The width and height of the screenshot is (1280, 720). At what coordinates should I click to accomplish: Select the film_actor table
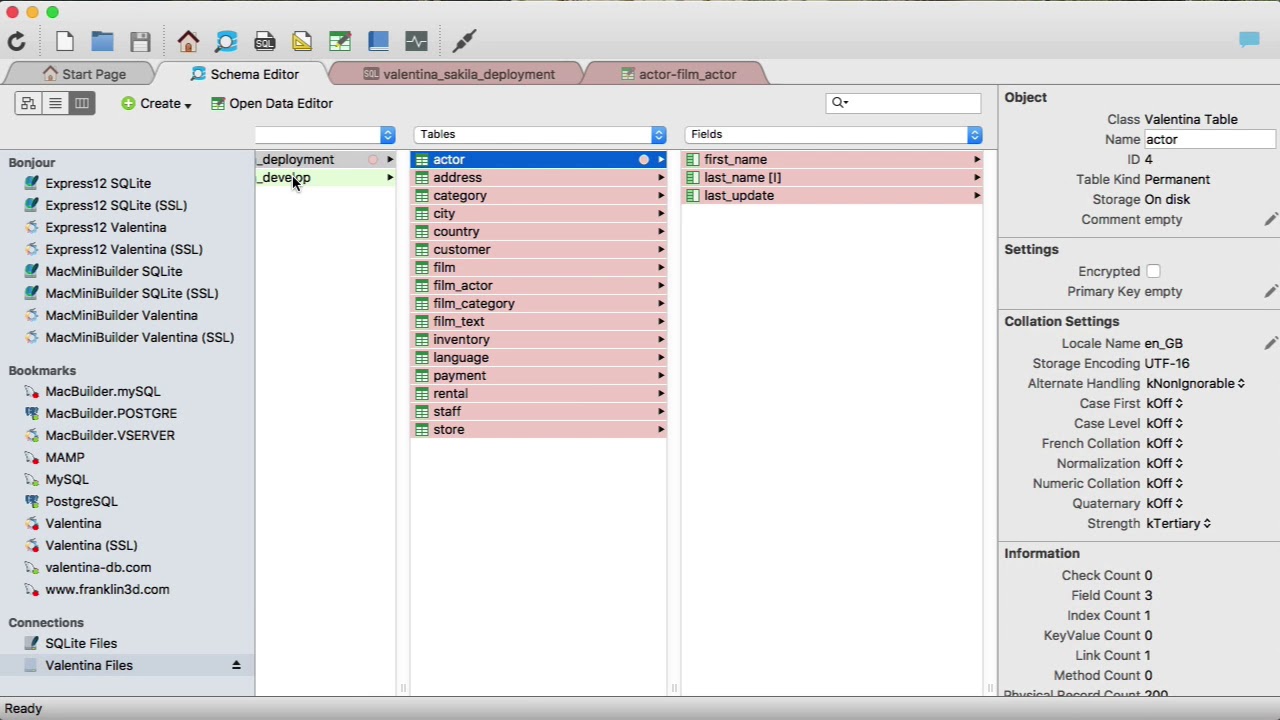[539, 285]
